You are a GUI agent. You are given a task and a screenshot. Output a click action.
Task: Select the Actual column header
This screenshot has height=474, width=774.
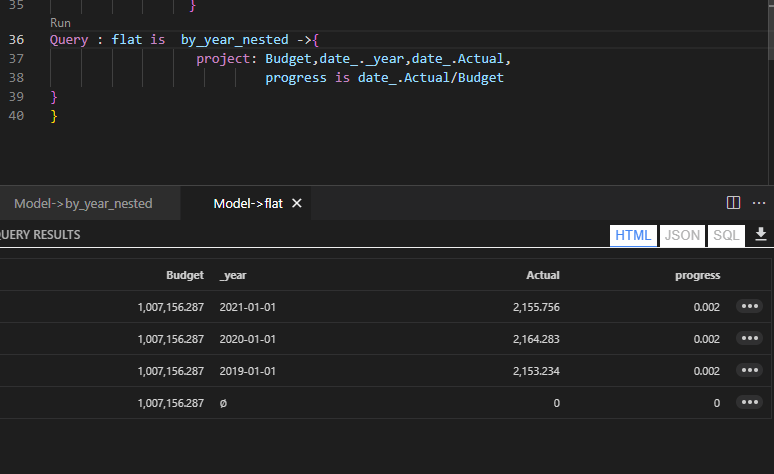[x=543, y=275]
